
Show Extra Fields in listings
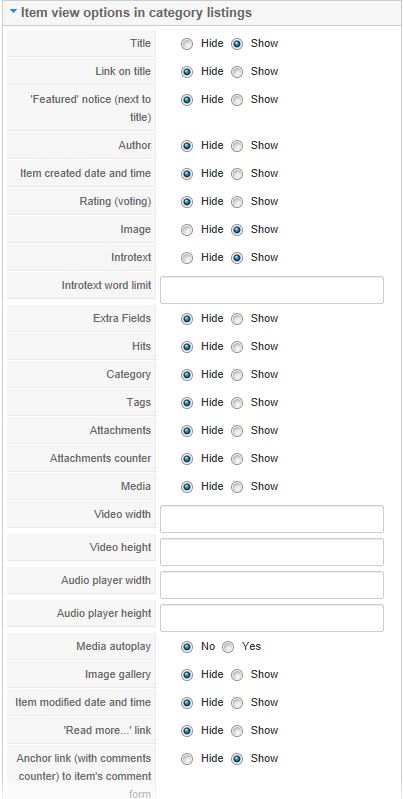click(237, 319)
